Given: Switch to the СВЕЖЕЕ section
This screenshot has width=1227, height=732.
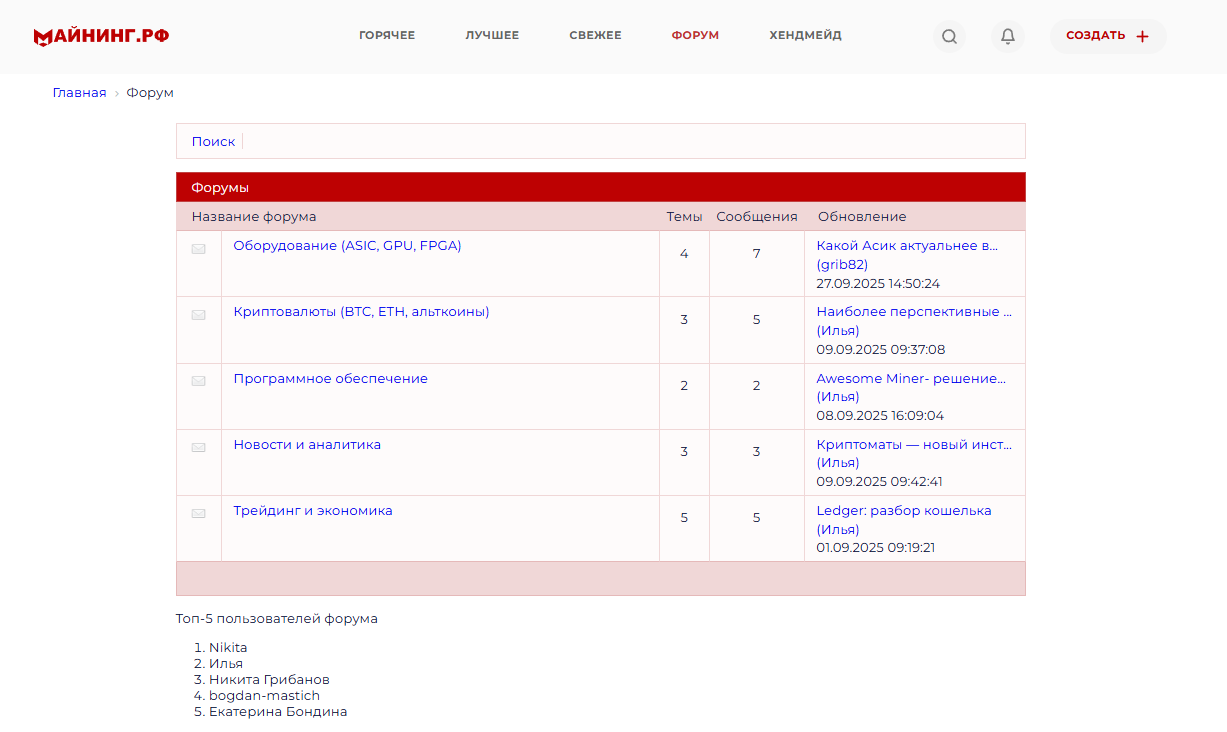Looking at the screenshot, I should coord(595,36).
